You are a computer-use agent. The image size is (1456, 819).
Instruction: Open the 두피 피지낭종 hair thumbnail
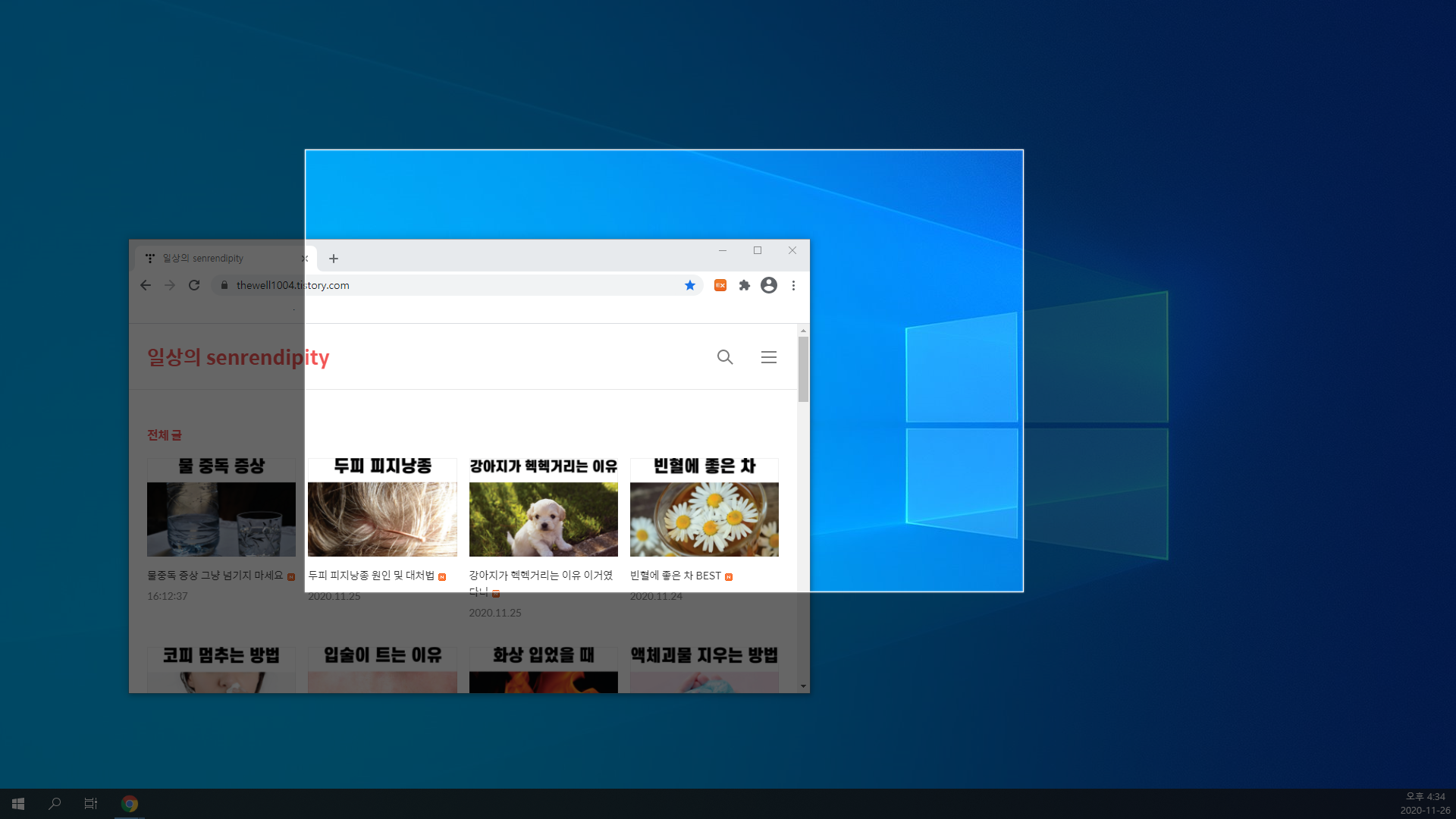click(382, 519)
